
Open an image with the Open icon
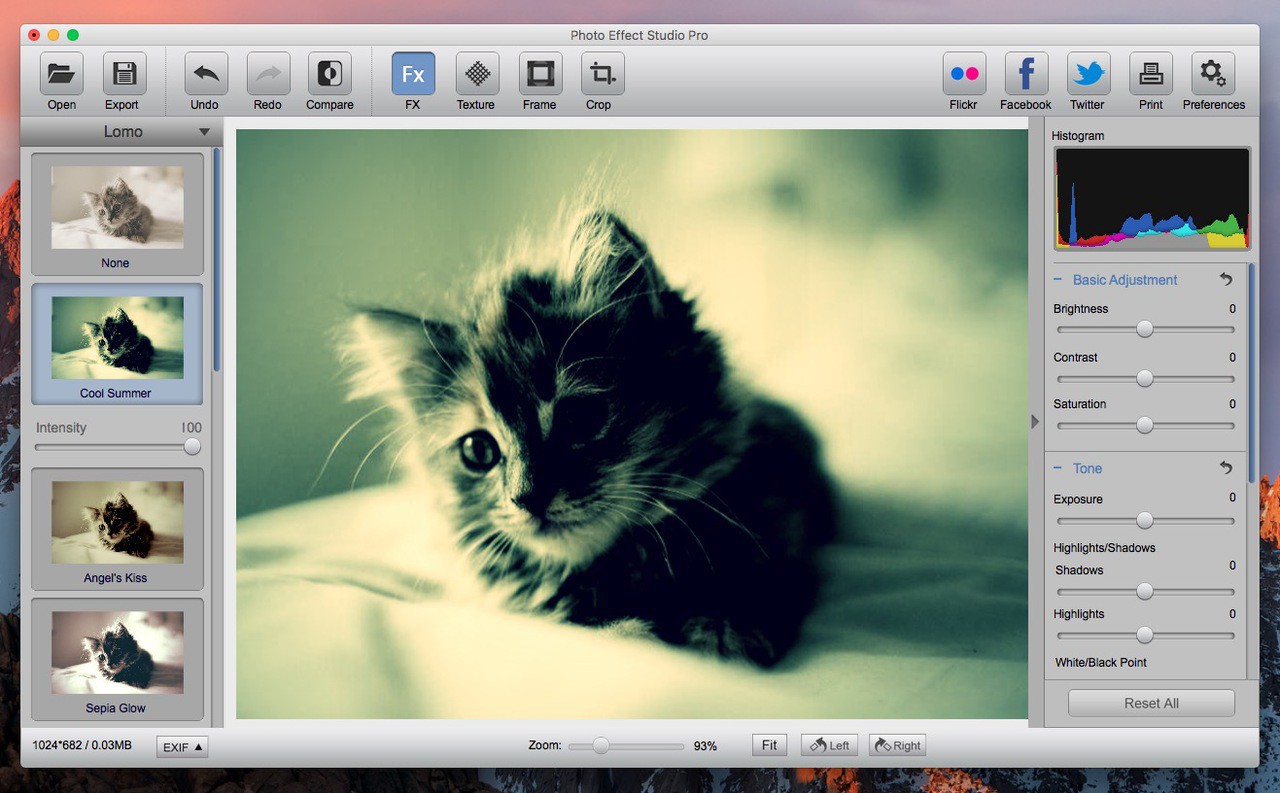click(x=61, y=75)
